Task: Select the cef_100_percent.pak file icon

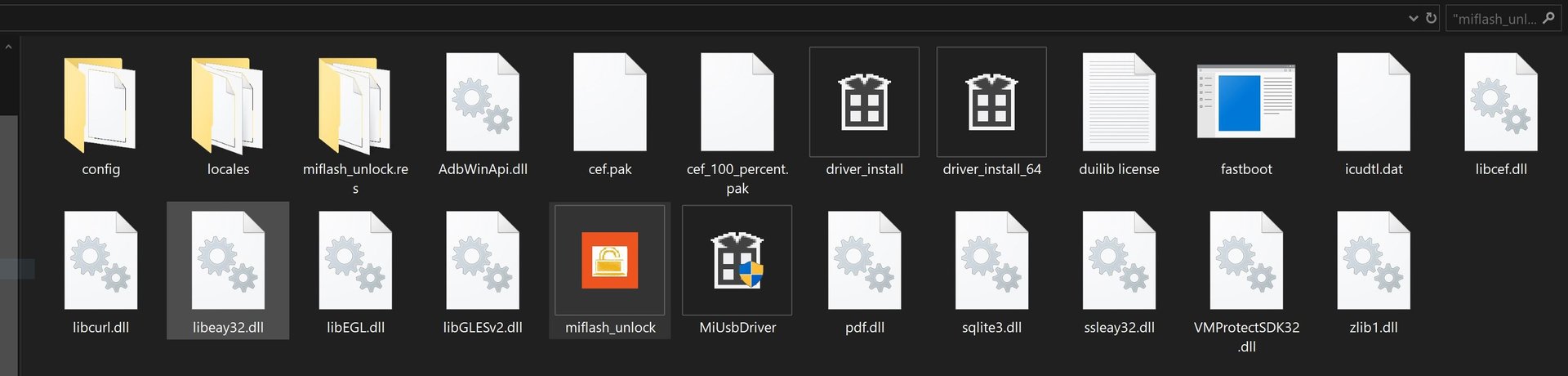Action: coord(737,102)
